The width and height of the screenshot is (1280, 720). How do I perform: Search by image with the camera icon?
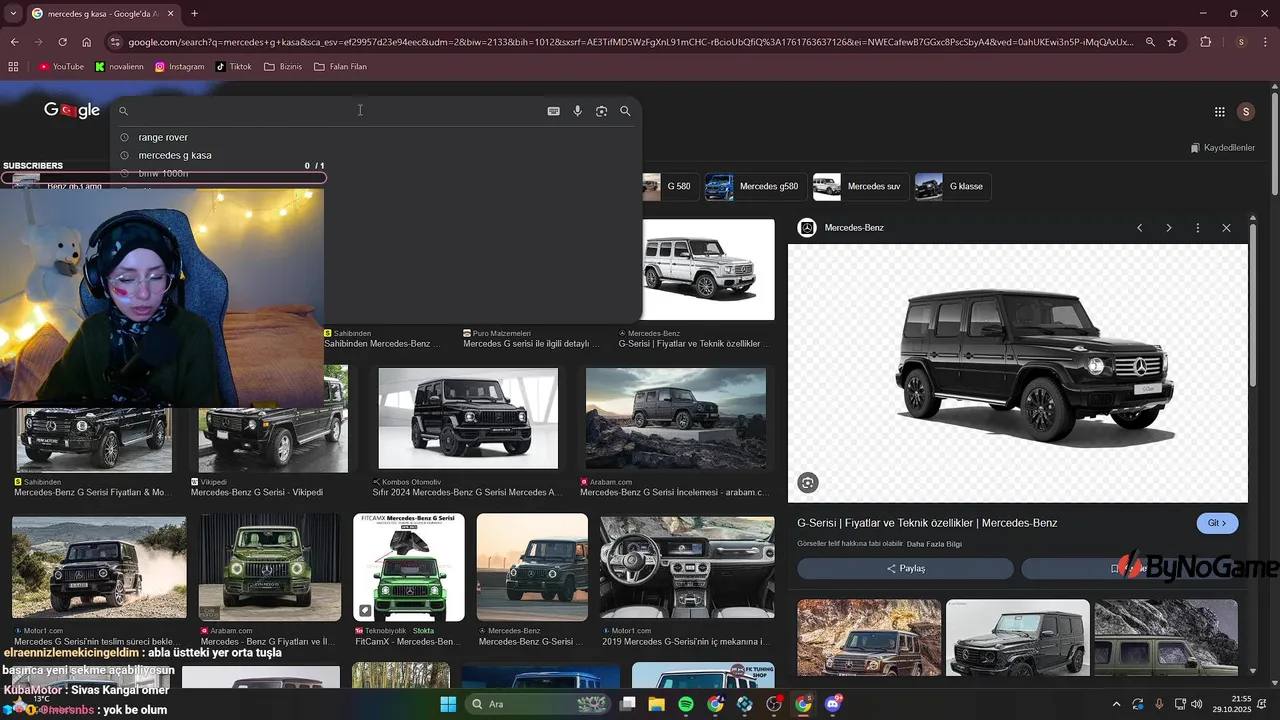pyautogui.click(x=601, y=111)
